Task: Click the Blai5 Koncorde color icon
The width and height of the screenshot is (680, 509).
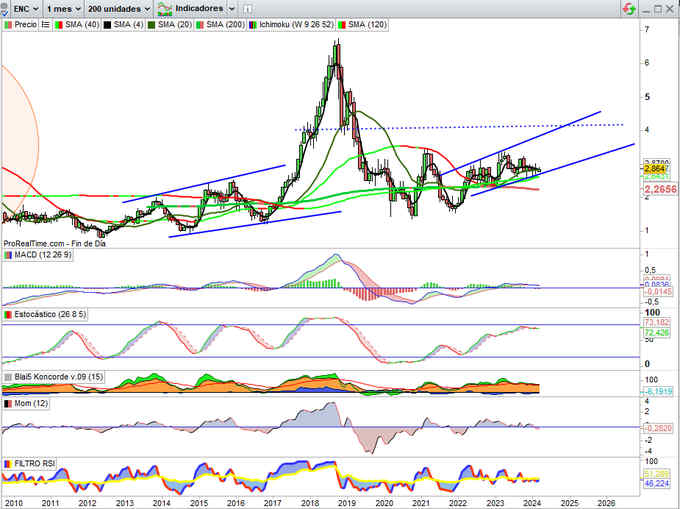Action: 7,377
